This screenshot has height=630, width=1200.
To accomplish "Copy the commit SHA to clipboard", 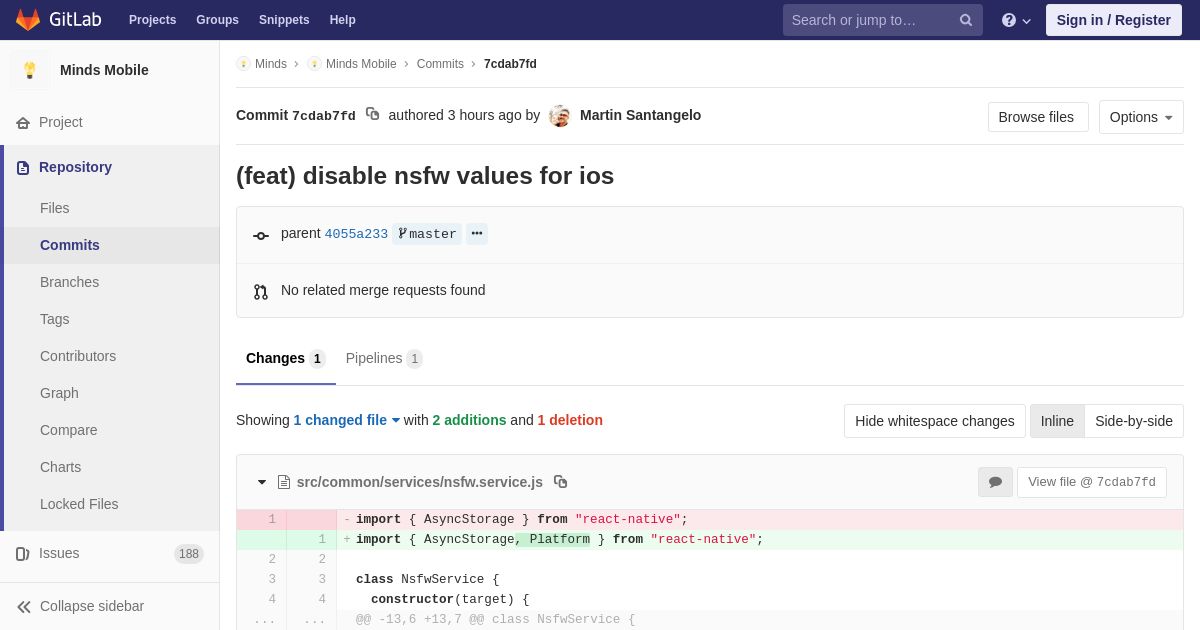I will click(372, 114).
